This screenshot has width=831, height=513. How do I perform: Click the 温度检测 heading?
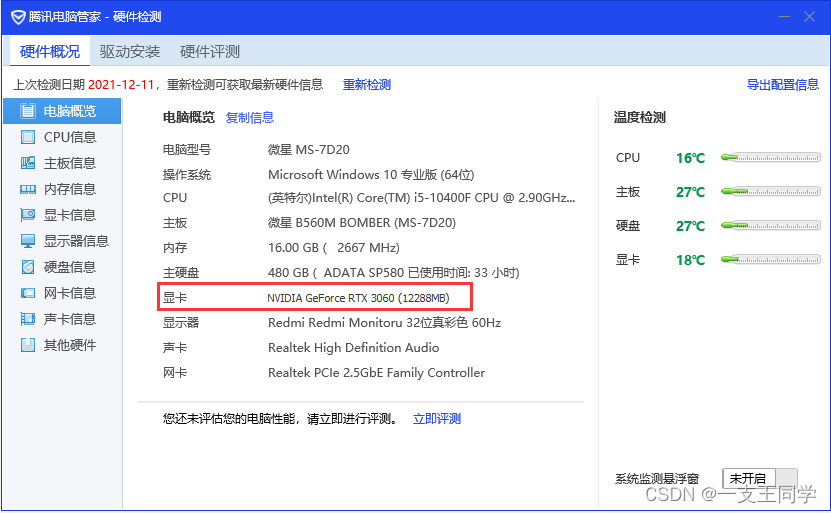640,117
